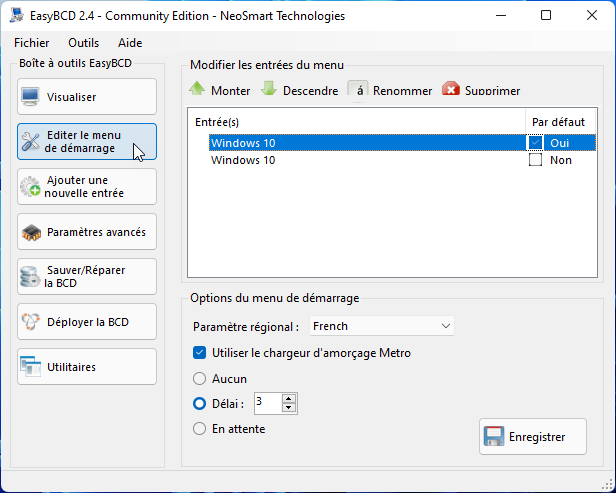616x493 pixels.
Task: Click the red X Supprimer icon
Action: tap(451, 89)
